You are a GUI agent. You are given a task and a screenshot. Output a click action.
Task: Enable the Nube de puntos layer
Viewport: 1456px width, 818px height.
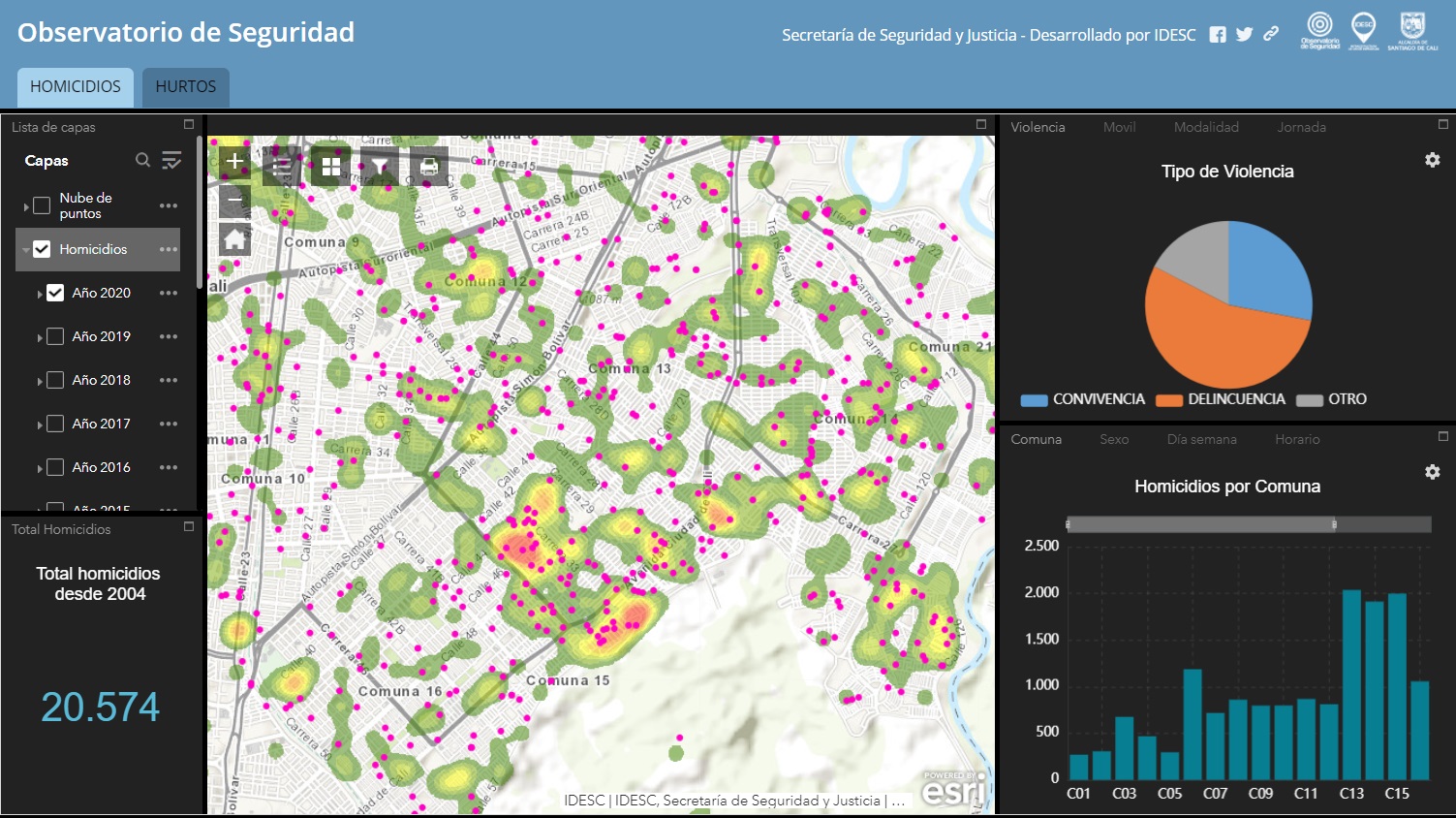point(40,204)
